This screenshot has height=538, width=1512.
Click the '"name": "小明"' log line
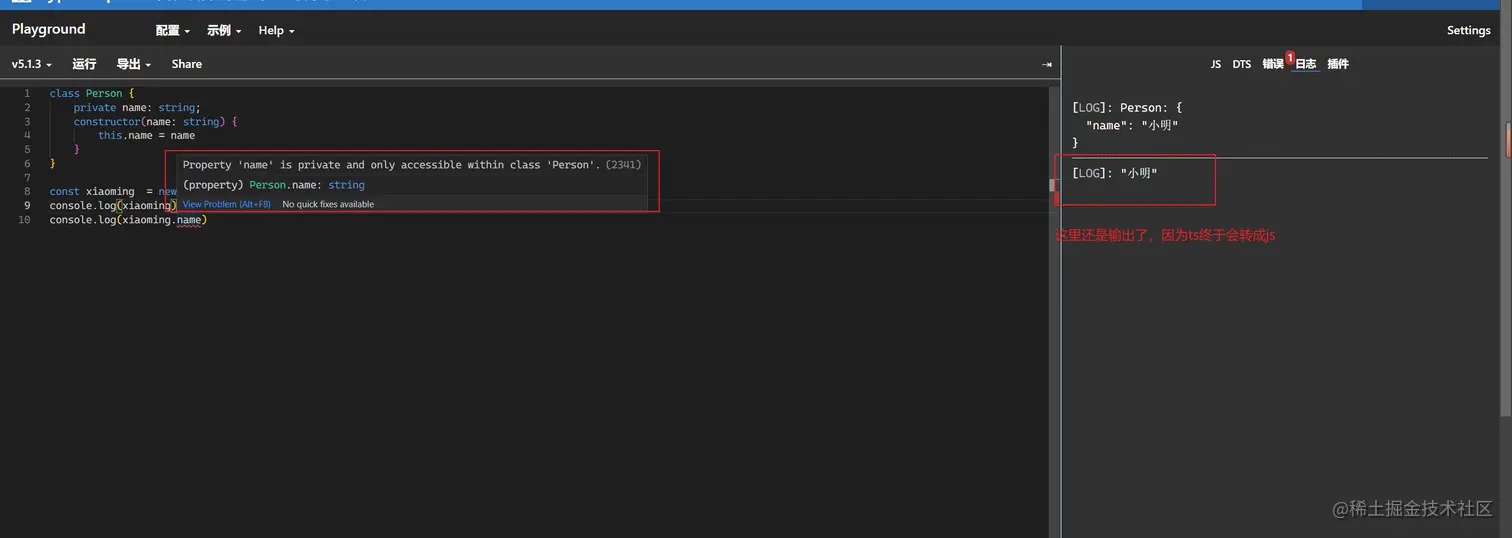1132,125
